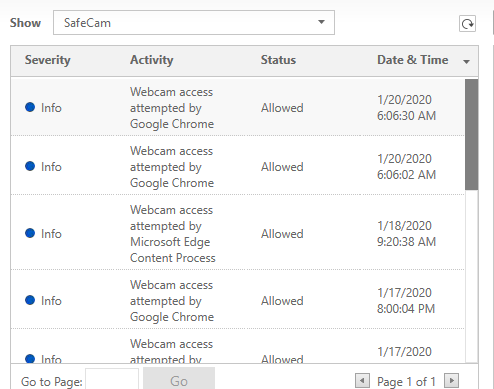
Task: Select the blue Info dot for 6:06:30 AM entry
Action: [x=30, y=107]
